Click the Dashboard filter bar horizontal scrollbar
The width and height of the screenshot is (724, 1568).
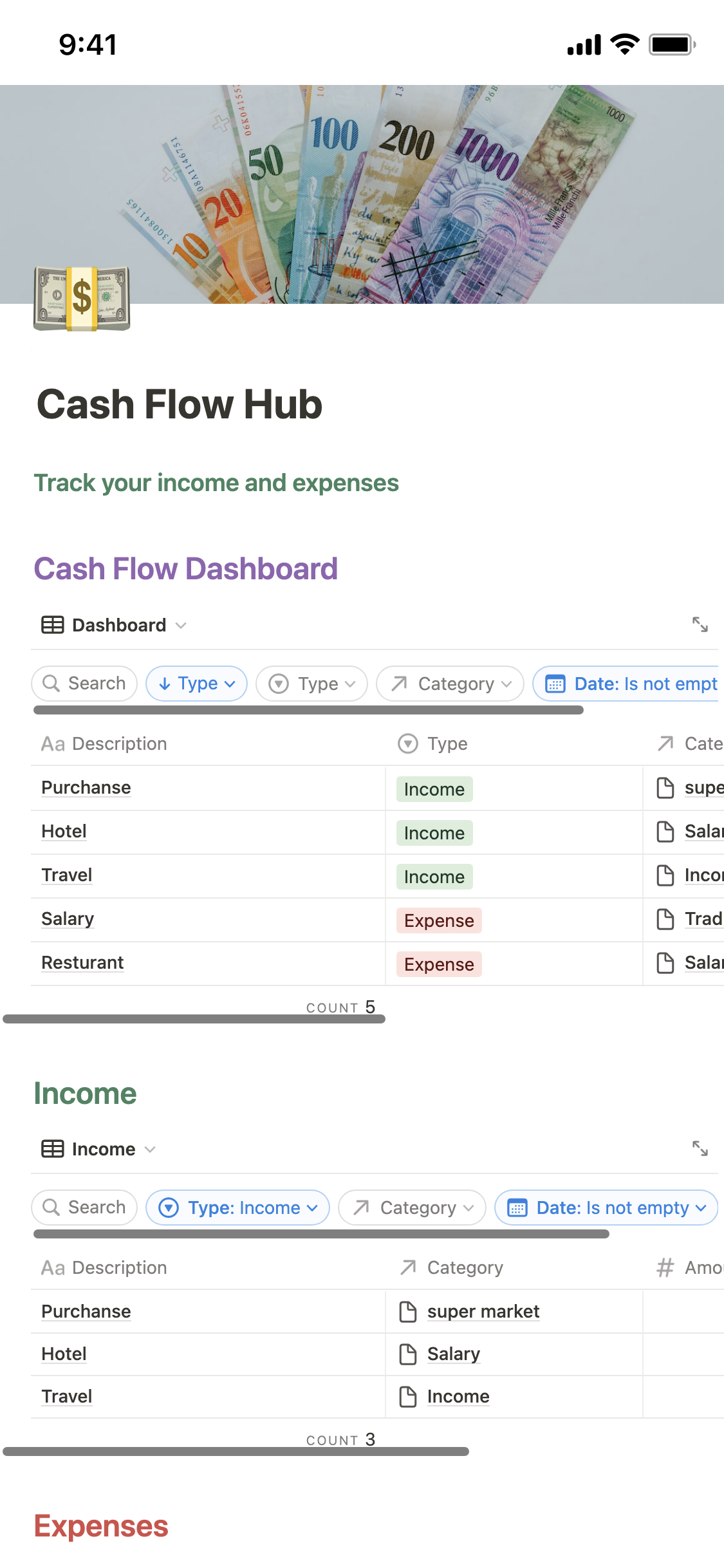click(x=308, y=710)
